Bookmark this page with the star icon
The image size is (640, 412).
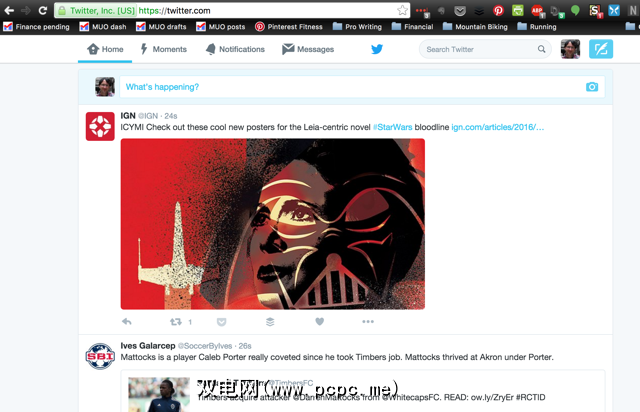pyautogui.click(x=402, y=10)
